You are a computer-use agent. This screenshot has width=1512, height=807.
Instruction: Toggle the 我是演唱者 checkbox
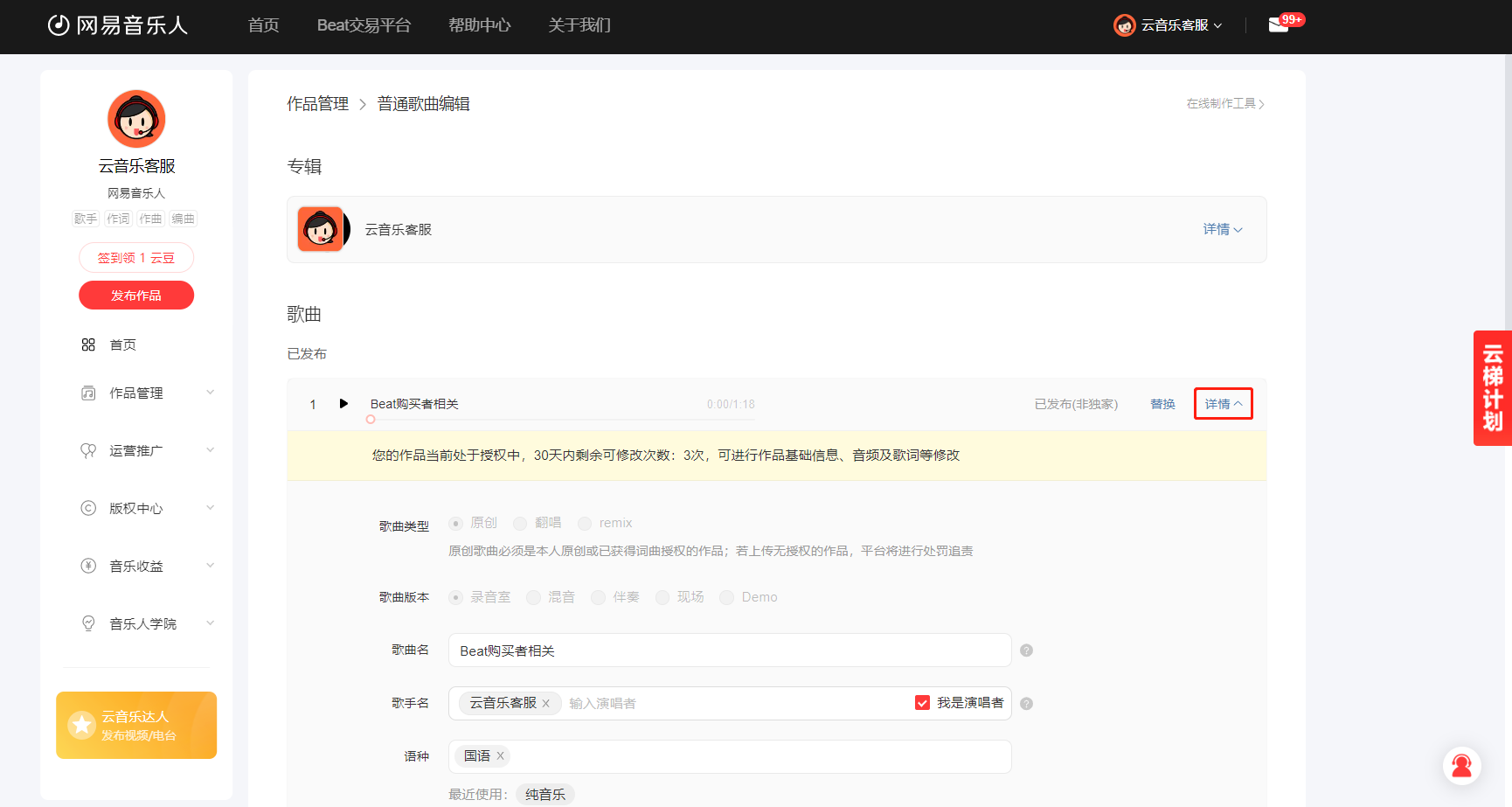(922, 703)
